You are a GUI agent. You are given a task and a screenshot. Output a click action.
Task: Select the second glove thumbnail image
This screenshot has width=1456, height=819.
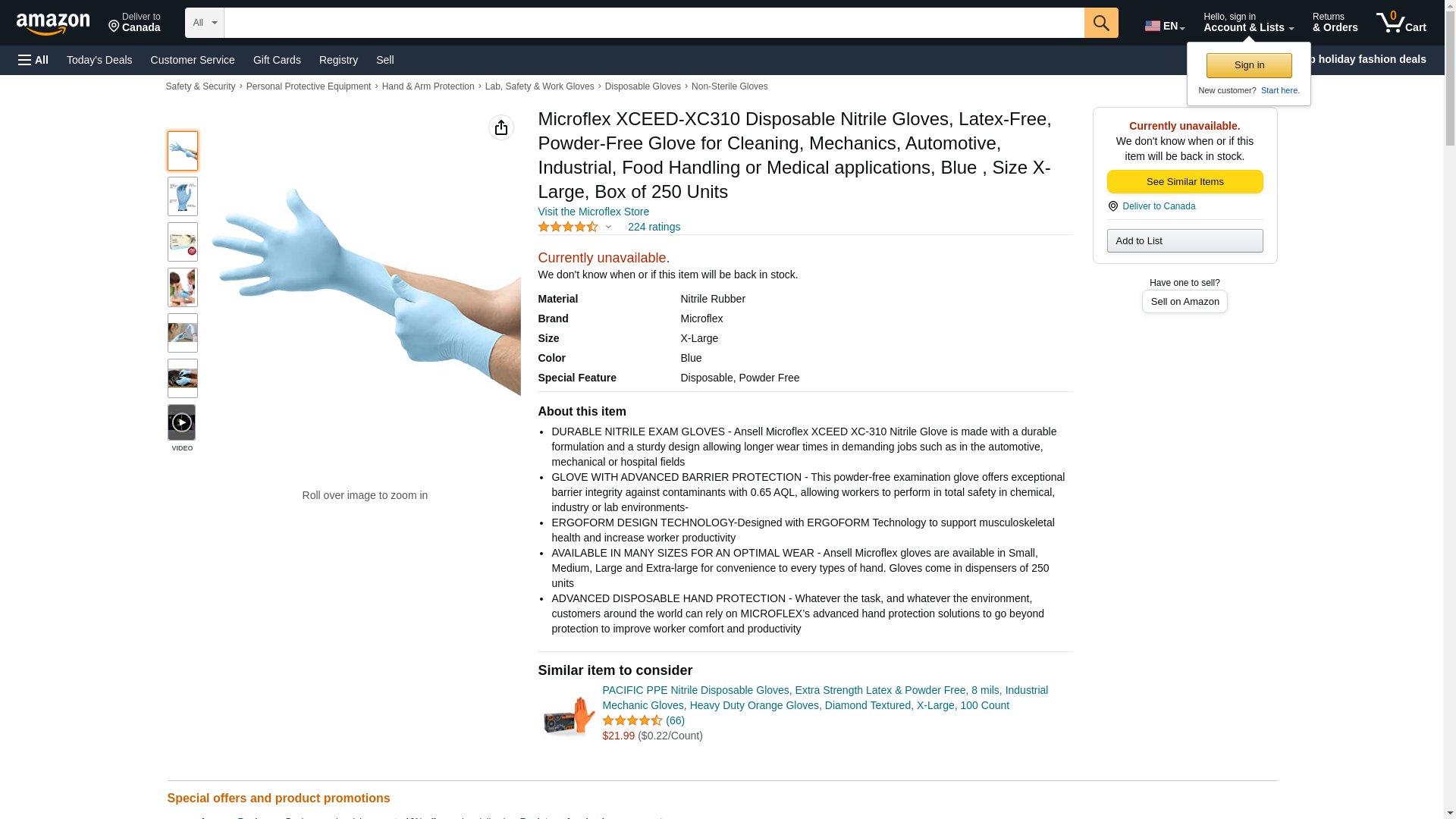[182, 196]
